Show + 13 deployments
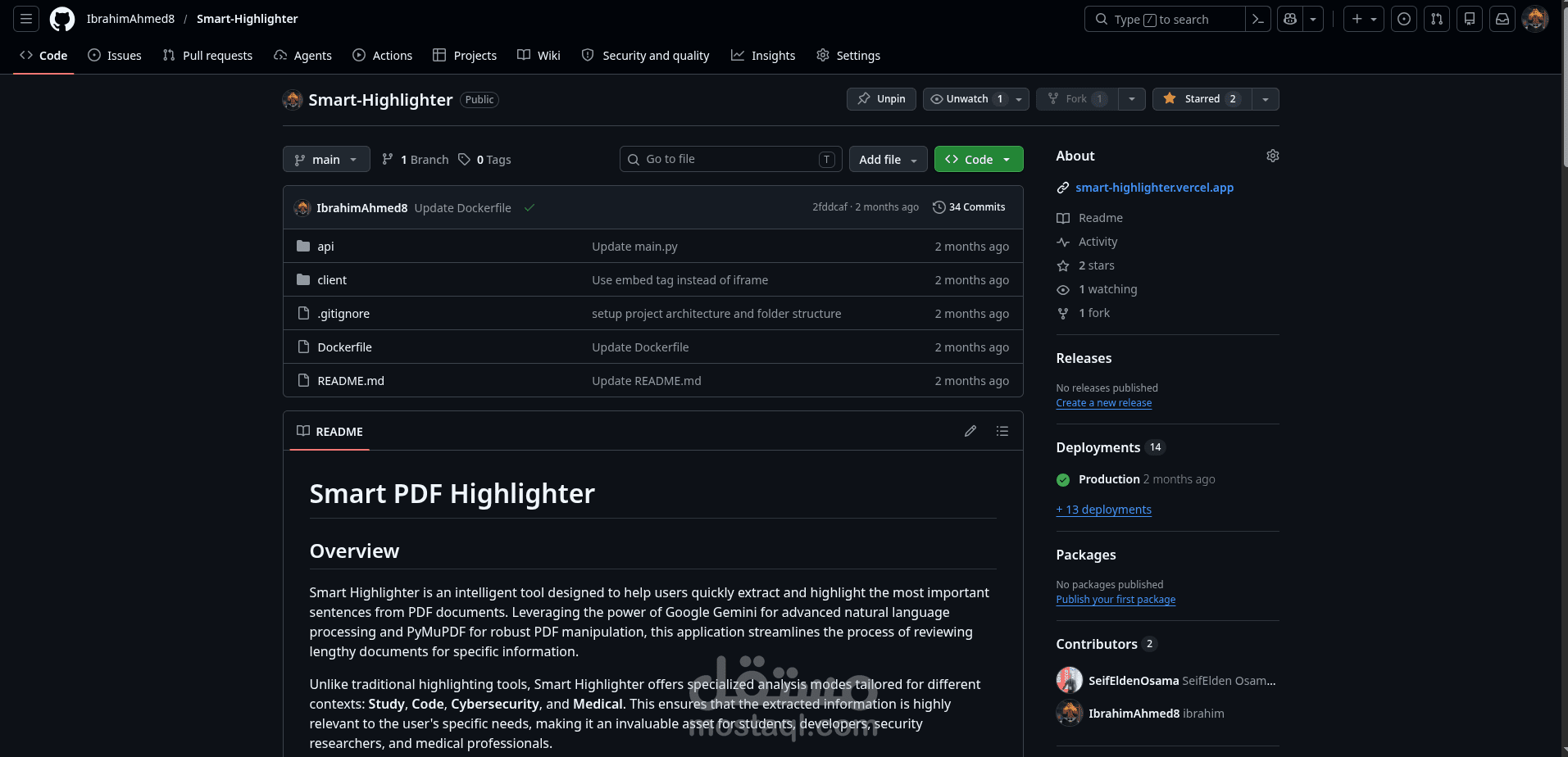 1103,510
